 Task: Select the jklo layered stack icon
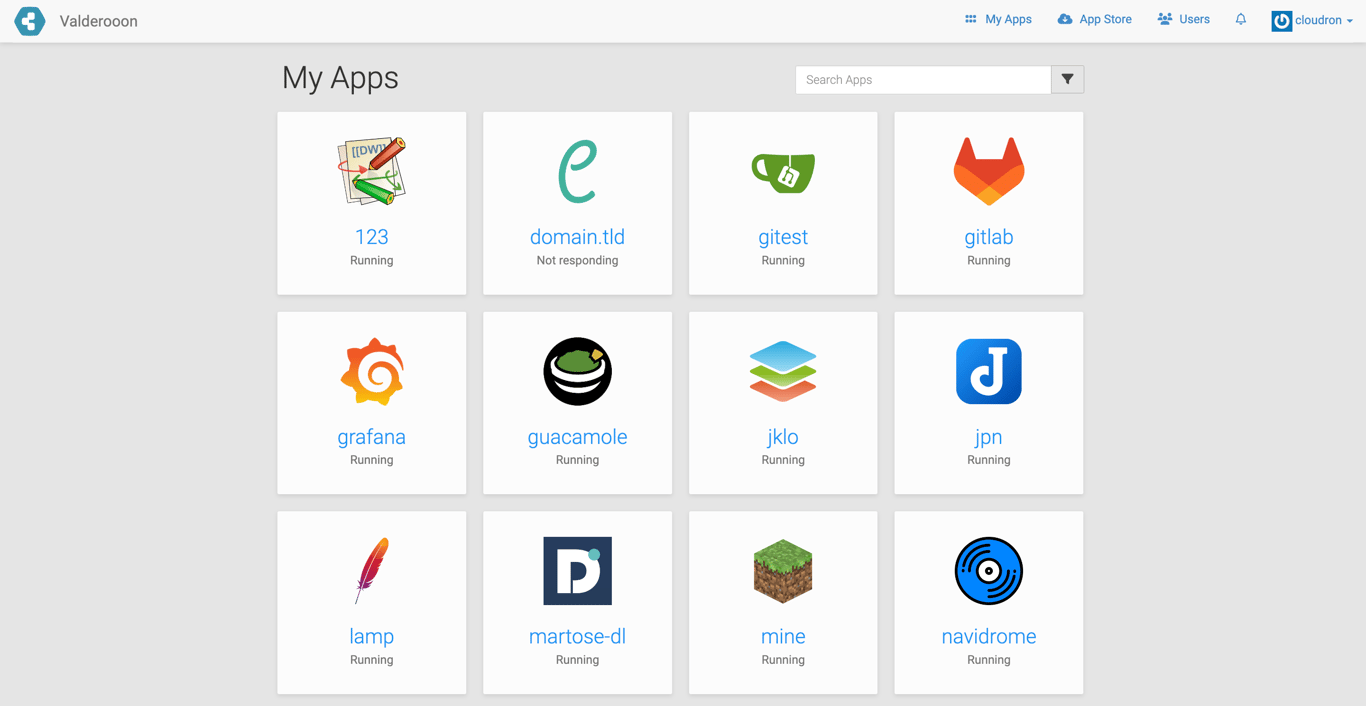click(x=783, y=371)
